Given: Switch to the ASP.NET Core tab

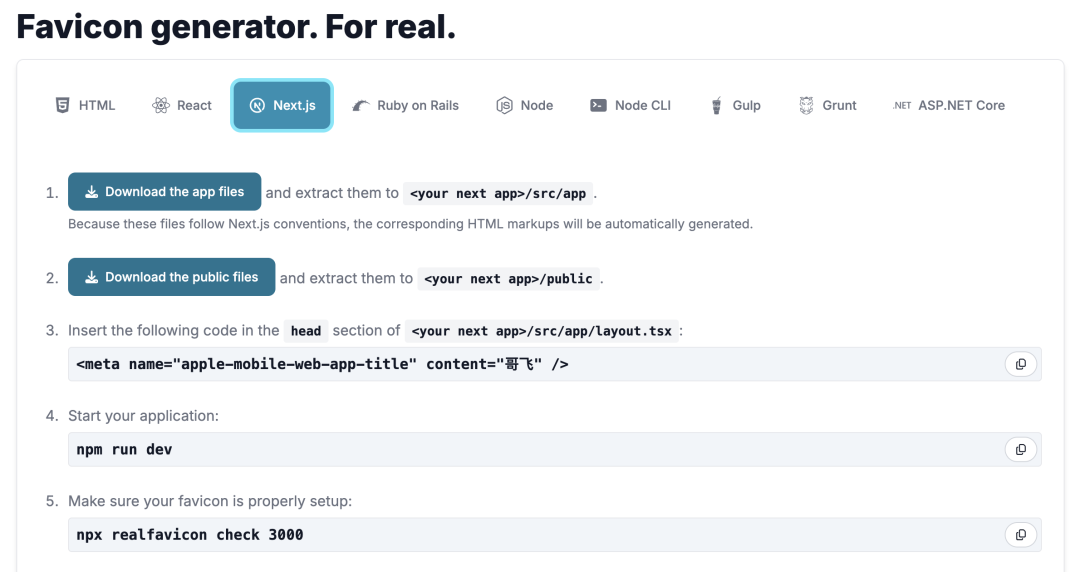Looking at the screenshot, I should pos(949,105).
